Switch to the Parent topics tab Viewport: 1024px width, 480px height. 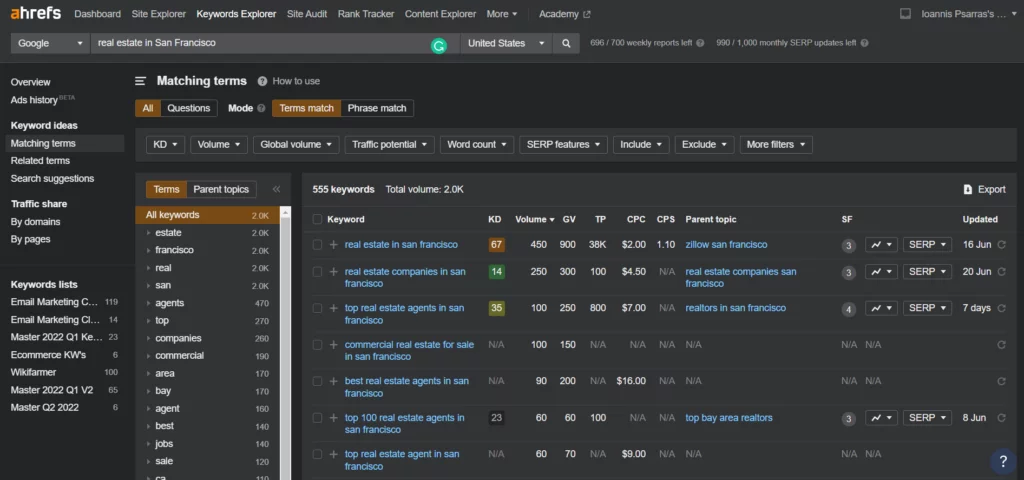pos(221,189)
